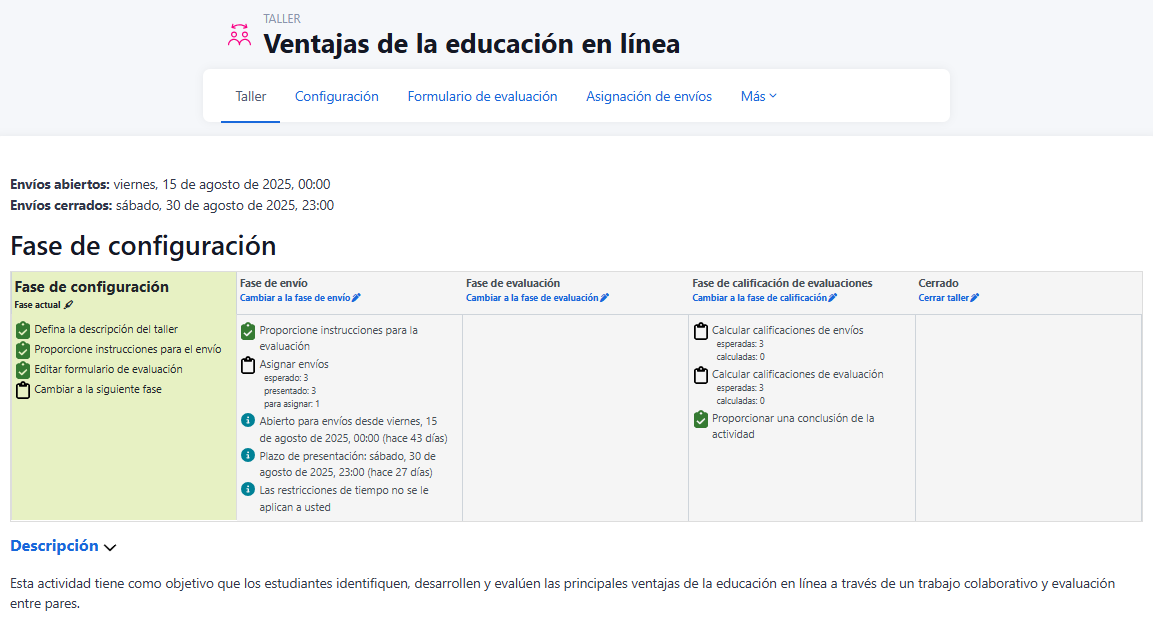
Task: Click check icon for 'Proporcione instrucciones para el envío'
Action: pos(23,350)
